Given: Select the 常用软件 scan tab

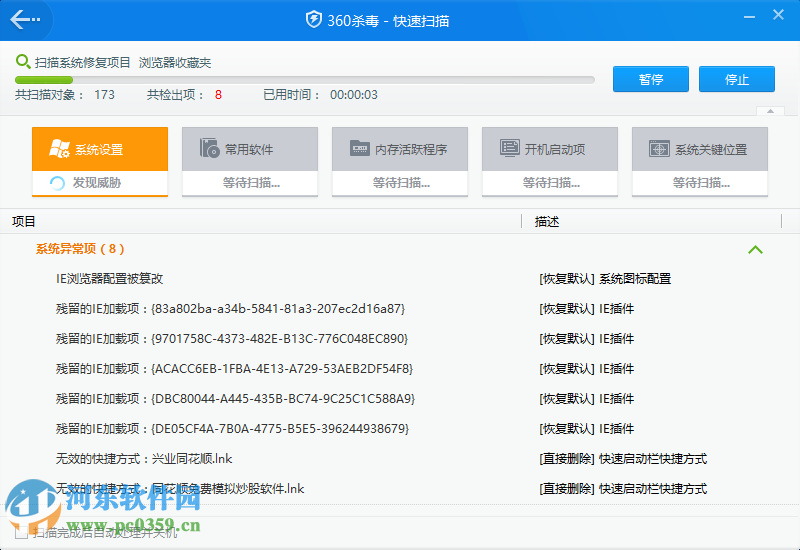Looking at the screenshot, I should (250, 161).
